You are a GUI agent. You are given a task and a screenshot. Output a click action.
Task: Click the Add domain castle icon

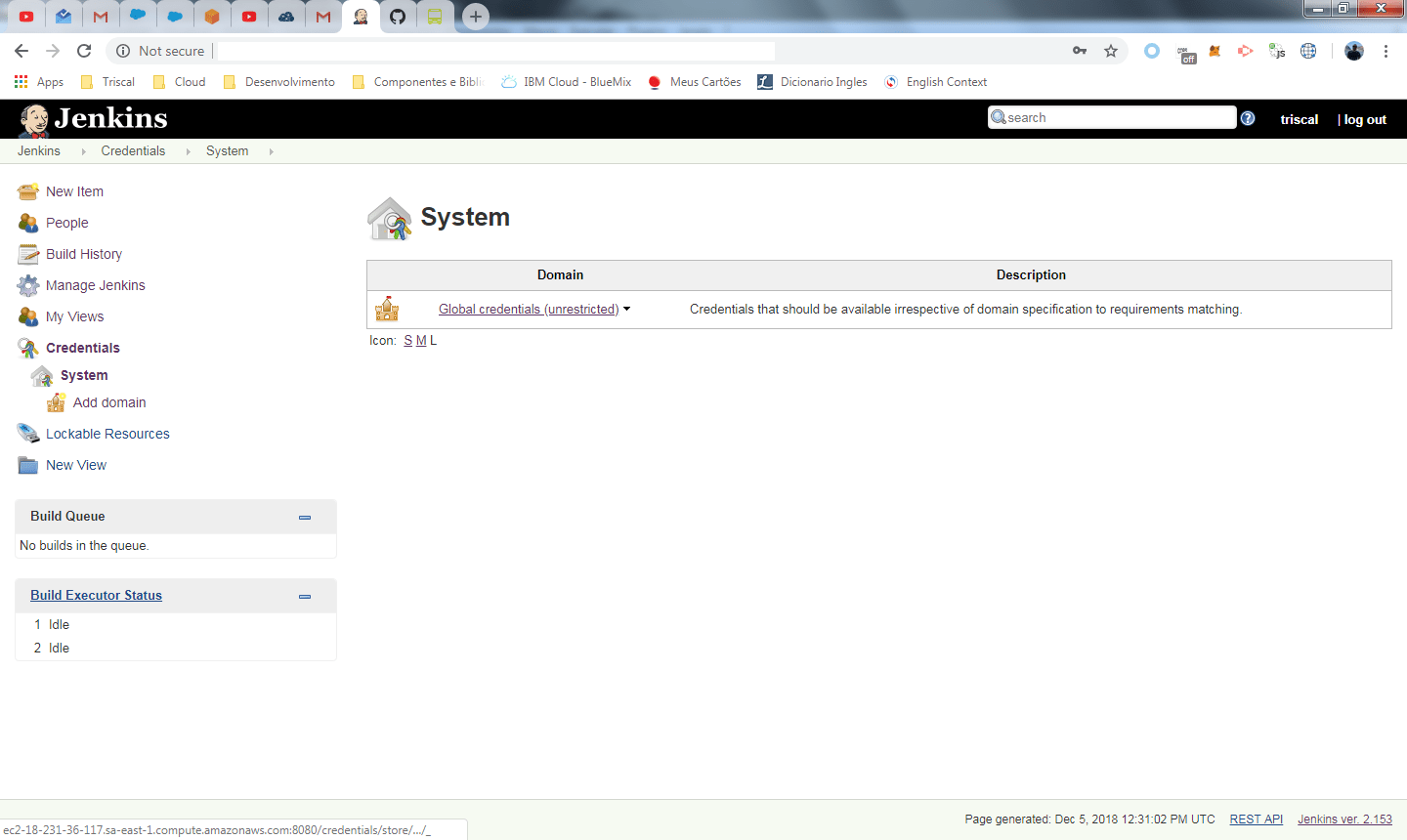click(57, 402)
